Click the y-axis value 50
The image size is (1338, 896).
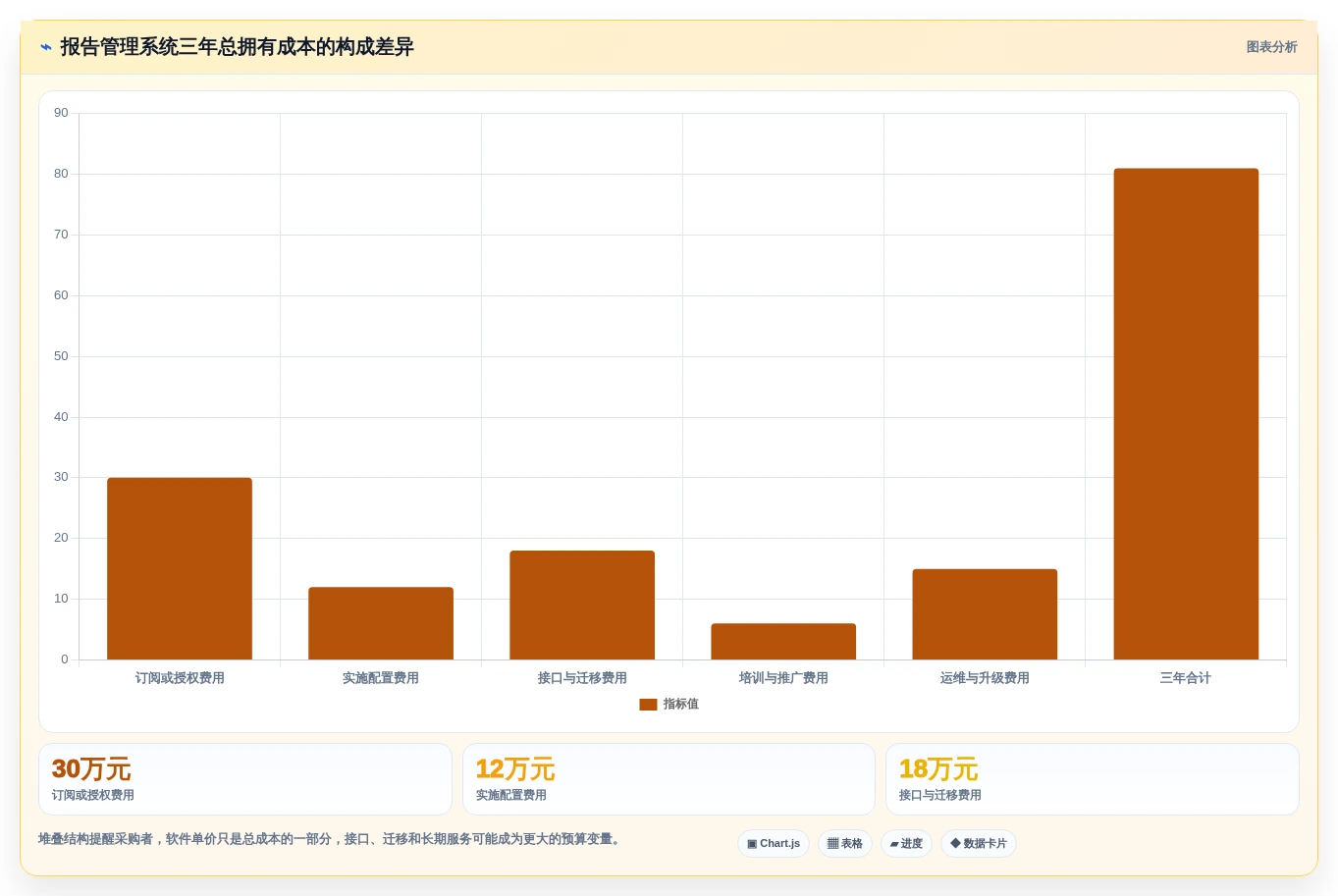coord(61,356)
